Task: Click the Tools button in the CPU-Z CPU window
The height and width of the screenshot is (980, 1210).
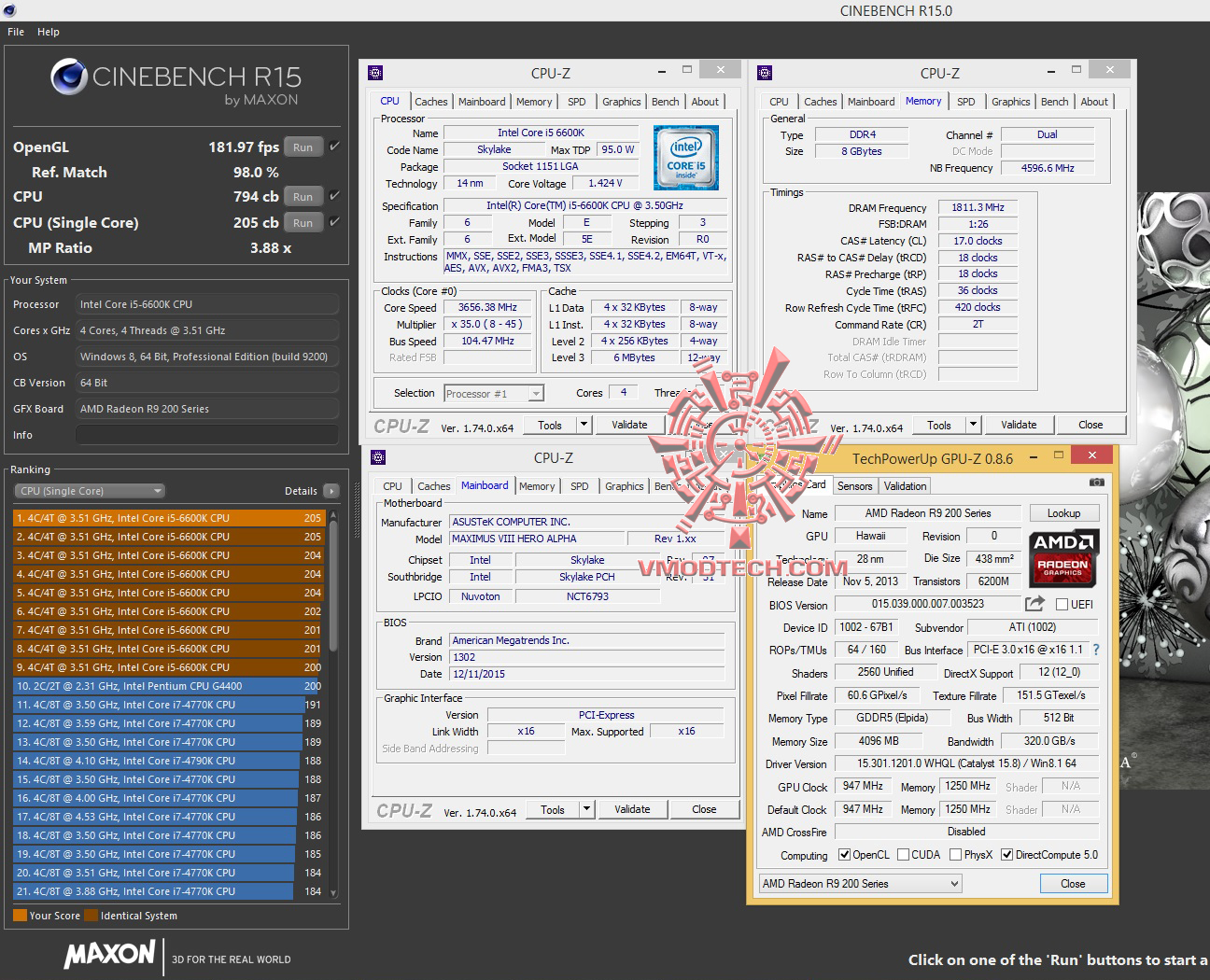Action: click(x=550, y=425)
